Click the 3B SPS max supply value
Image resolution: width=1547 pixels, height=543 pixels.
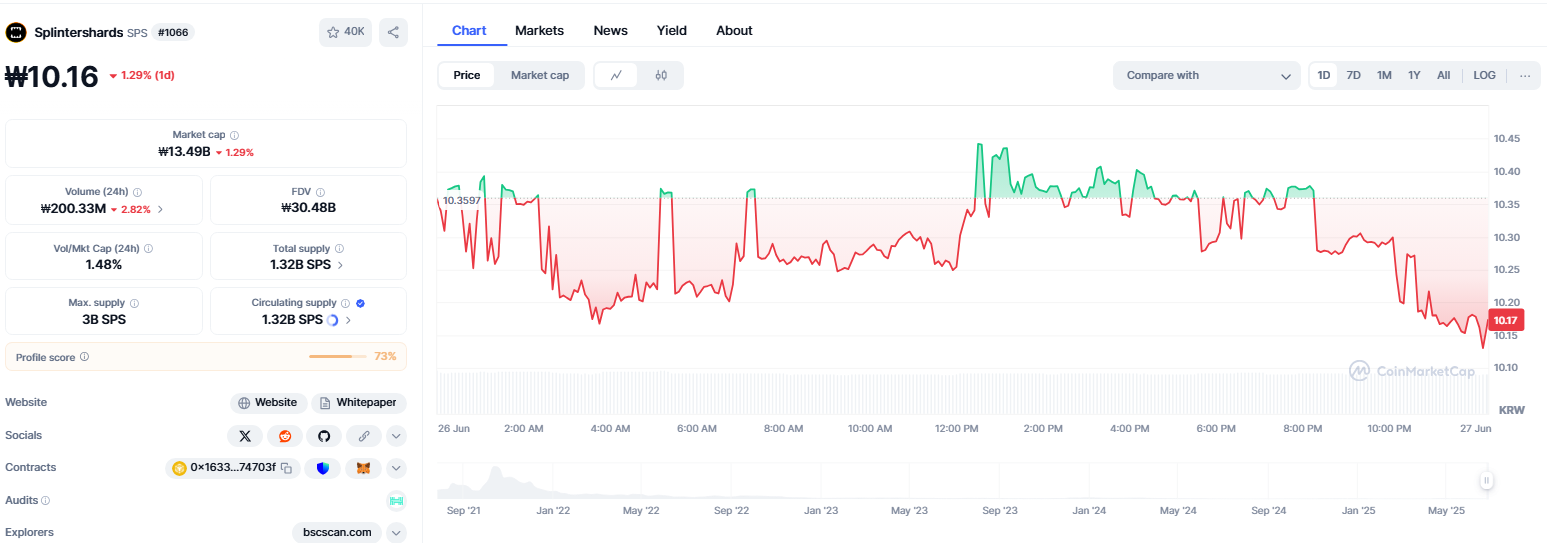point(105,320)
